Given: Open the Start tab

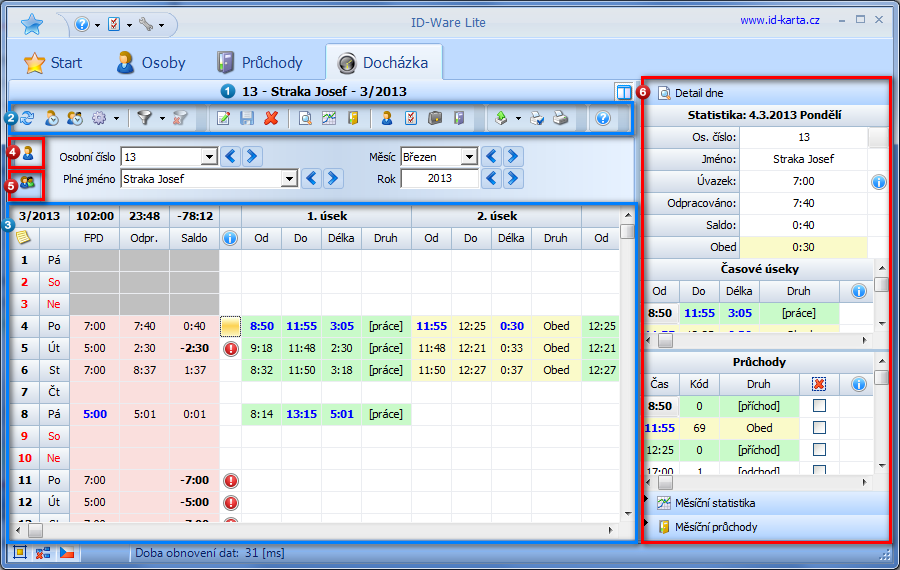Looking at the screenshot, I should 53,63.
